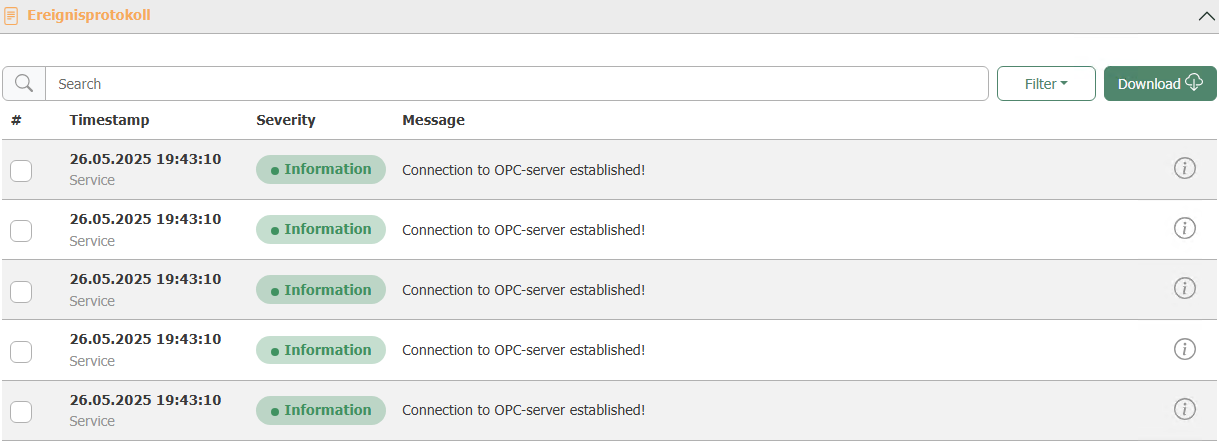Sort by the Timestamp column header
Viewport: 1219px width, 445px height.
[x=109, y=120]
